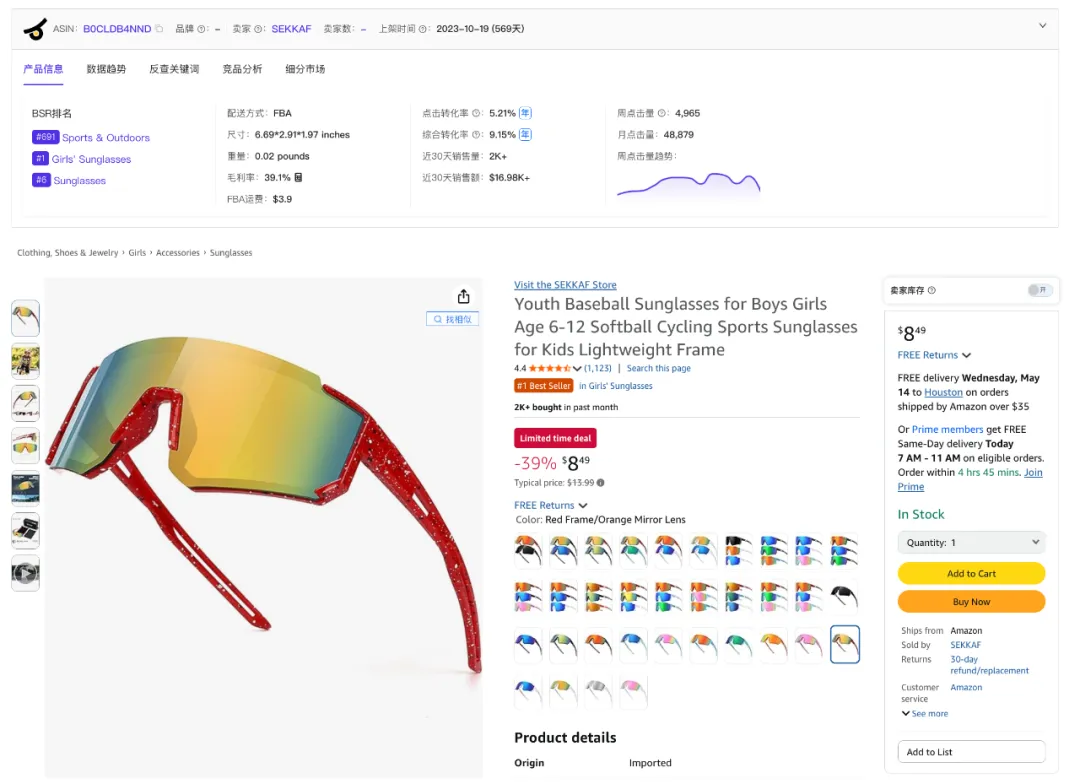Screen dimensions: 1080x784
Task: Open the gross margin calculator icon
Action: tap(298, 178)
